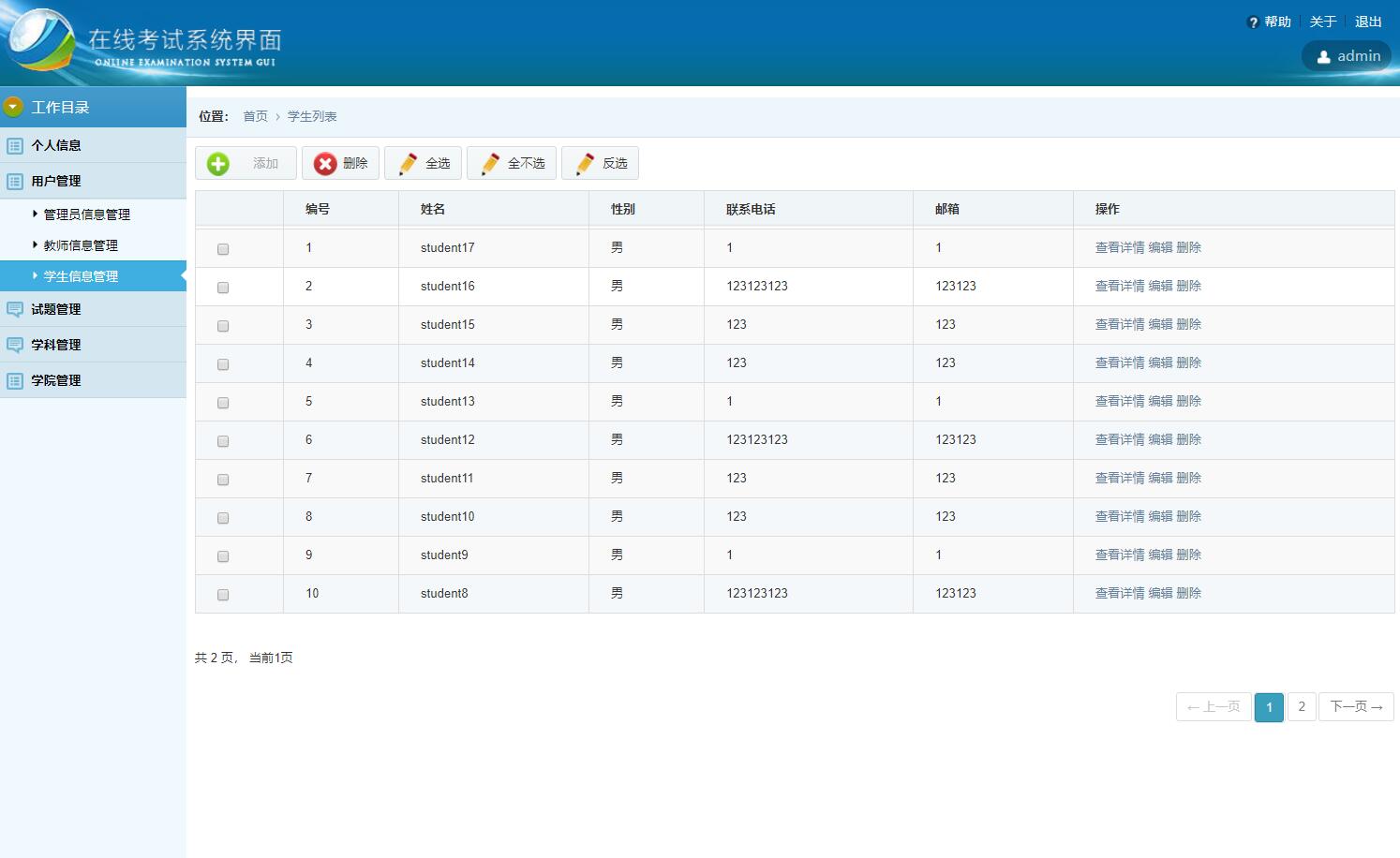
Task: Click the admin user profile icon
Action: [x=1323, y=57]
